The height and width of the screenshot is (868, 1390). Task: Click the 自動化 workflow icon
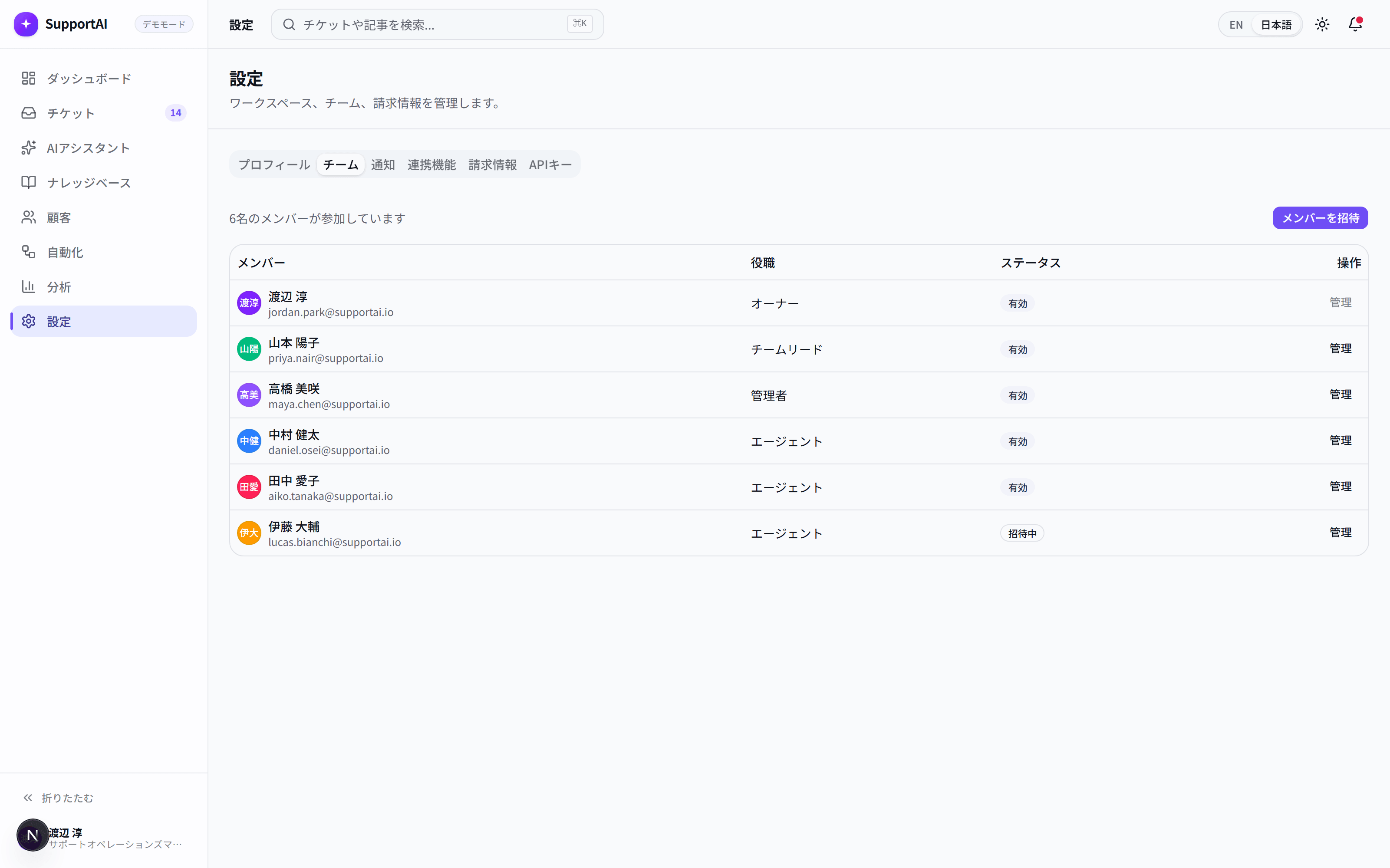click(x=29, y=252)
